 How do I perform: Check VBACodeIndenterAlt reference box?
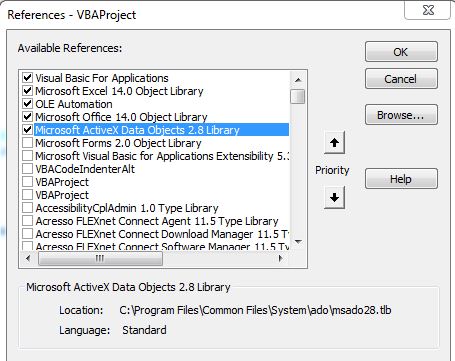pyautogui.click(x=27, y=169)
